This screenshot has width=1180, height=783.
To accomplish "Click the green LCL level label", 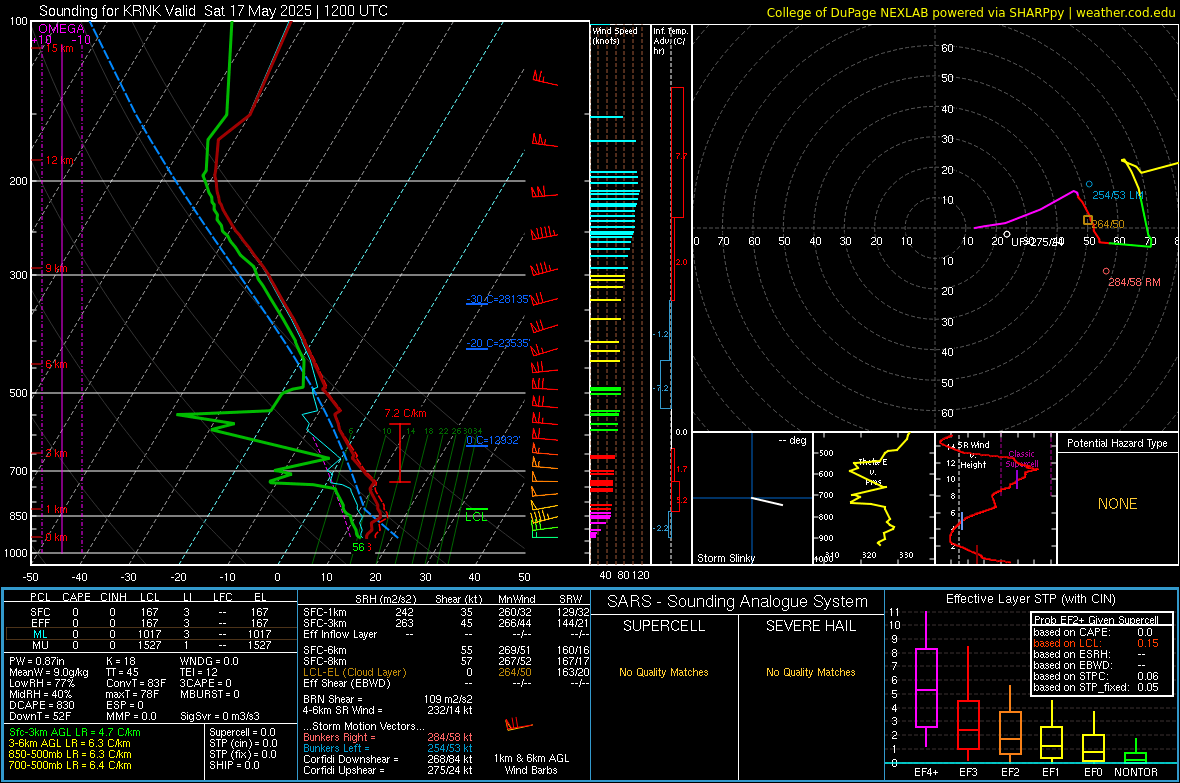I will click(476, 516).
